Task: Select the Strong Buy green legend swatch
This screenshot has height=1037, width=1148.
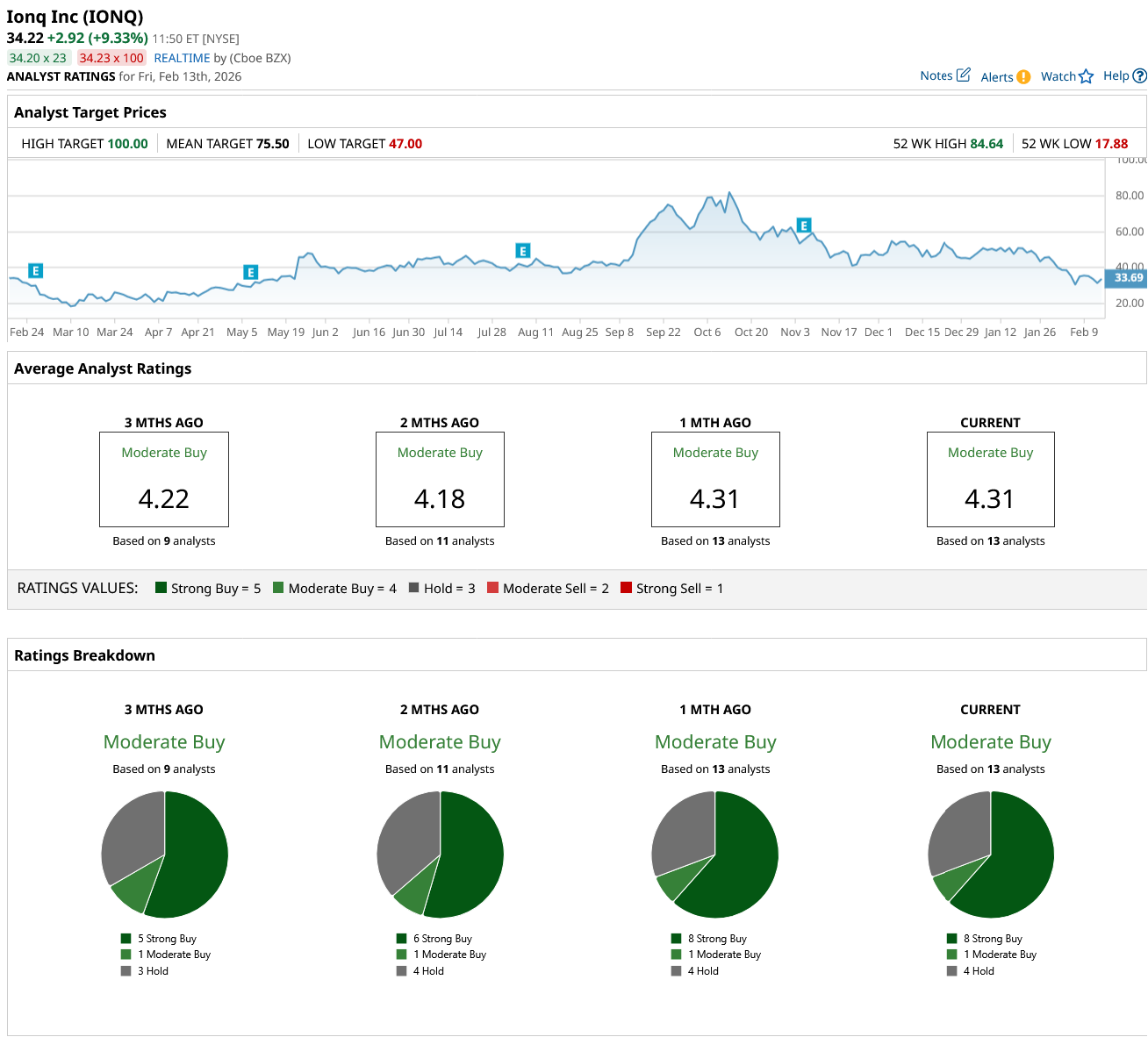Action: (x=160, y=588)
